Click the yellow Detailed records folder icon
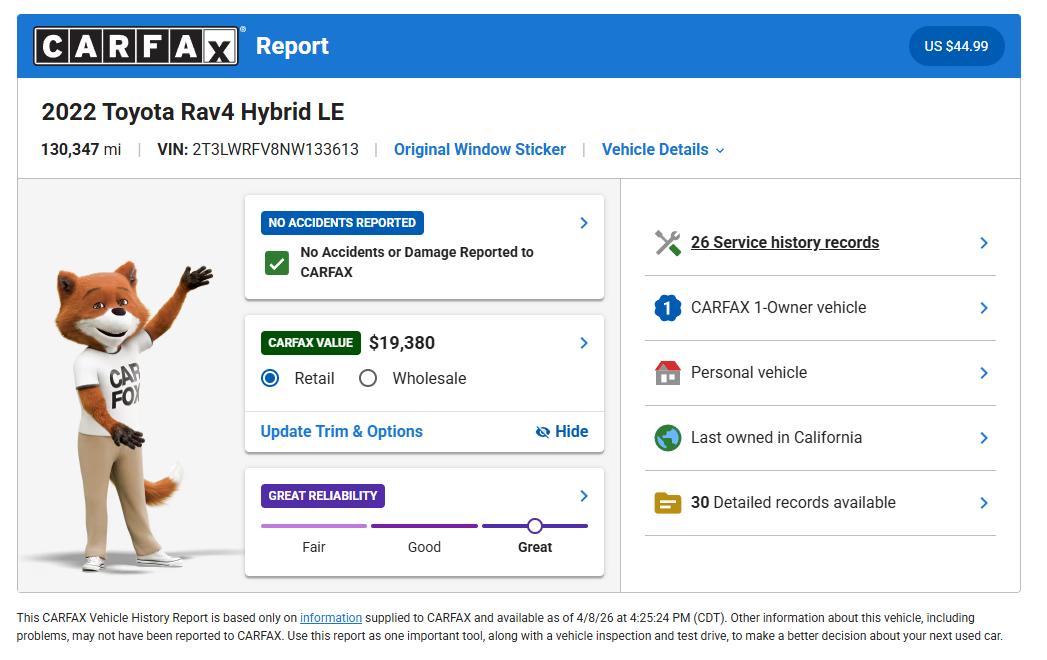Image resolution: width=1047 pixels, height=660 pixels. [x=667, y=503]
